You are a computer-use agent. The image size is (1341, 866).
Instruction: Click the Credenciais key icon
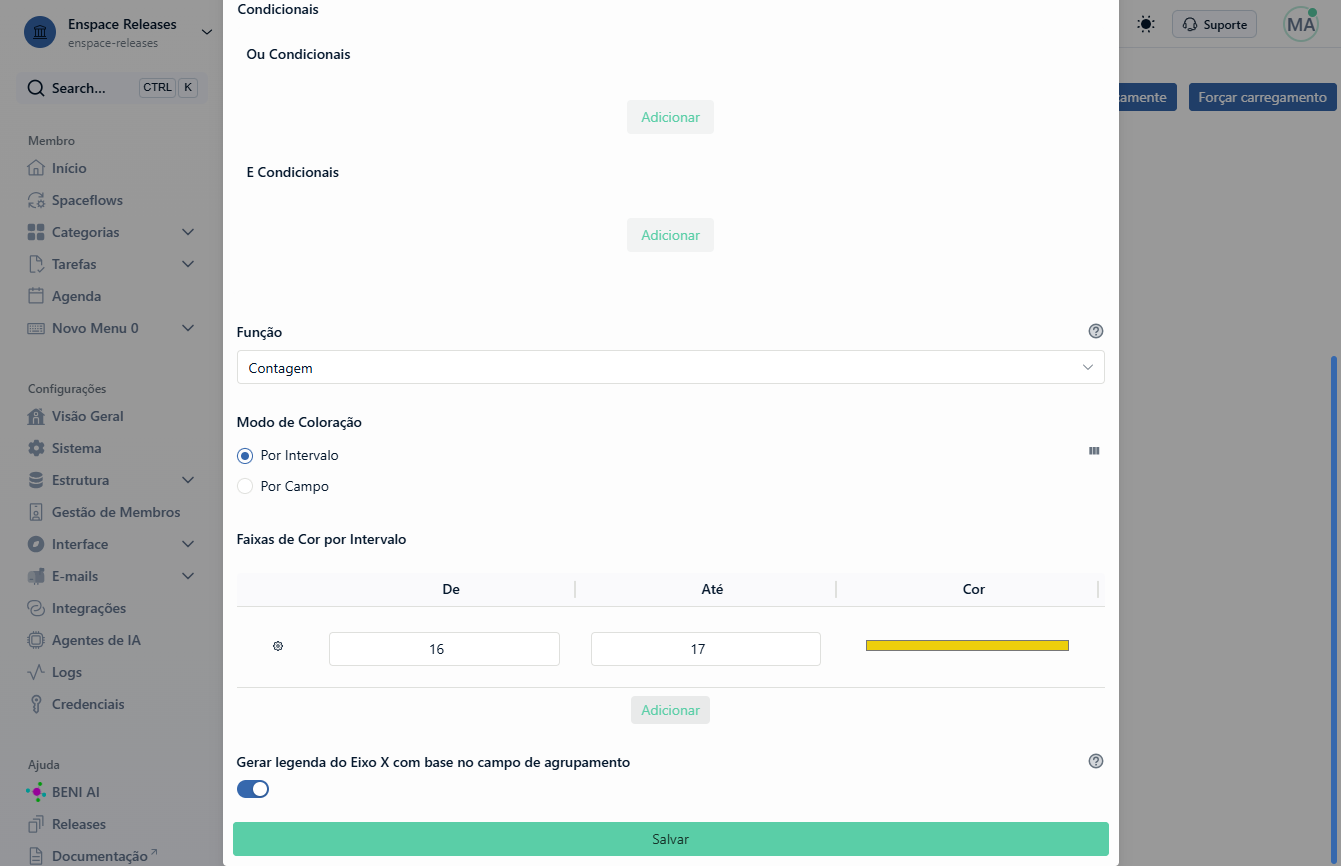36,704
